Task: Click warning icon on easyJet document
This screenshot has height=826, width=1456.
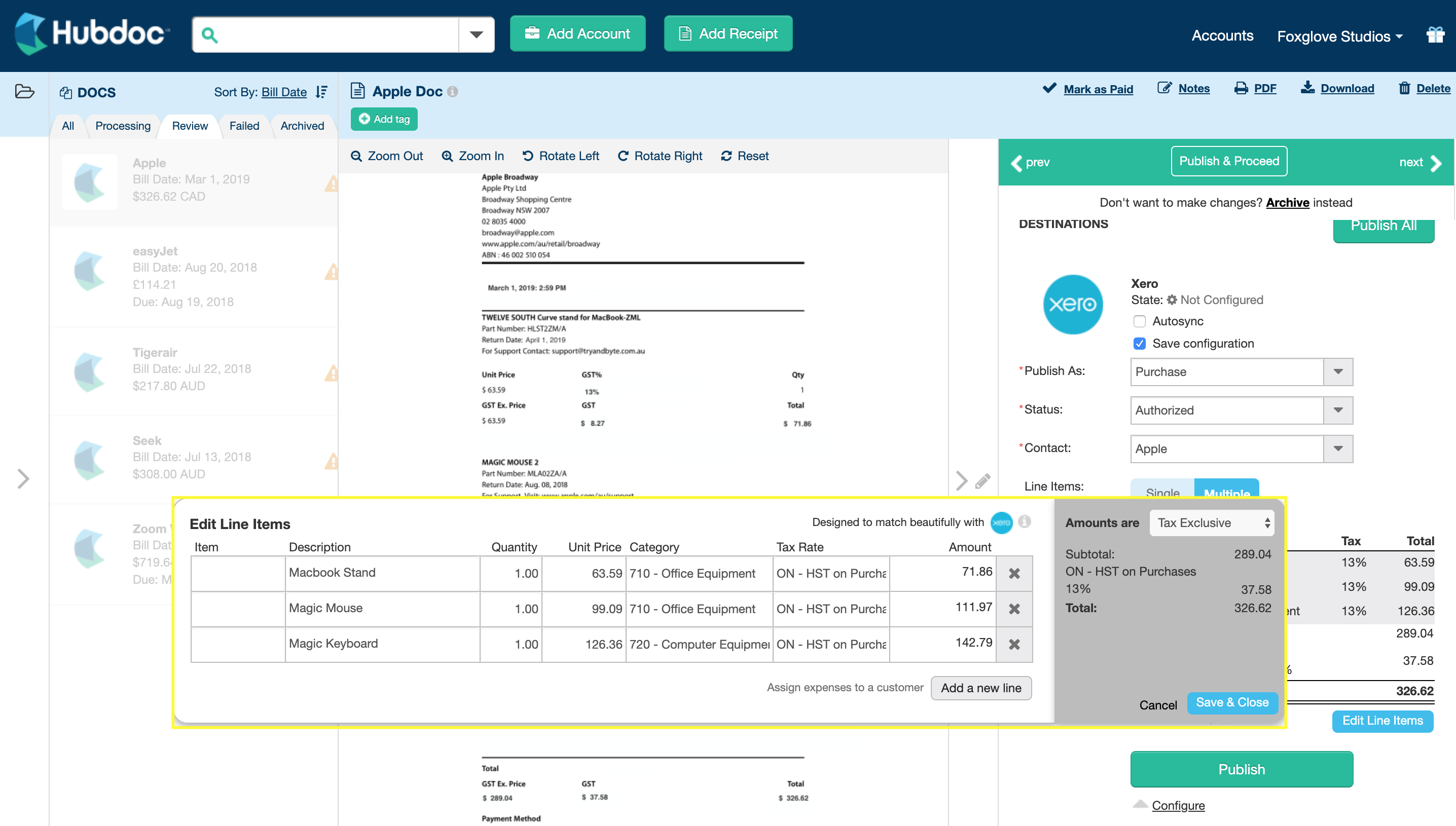Action: pos(332,272)
